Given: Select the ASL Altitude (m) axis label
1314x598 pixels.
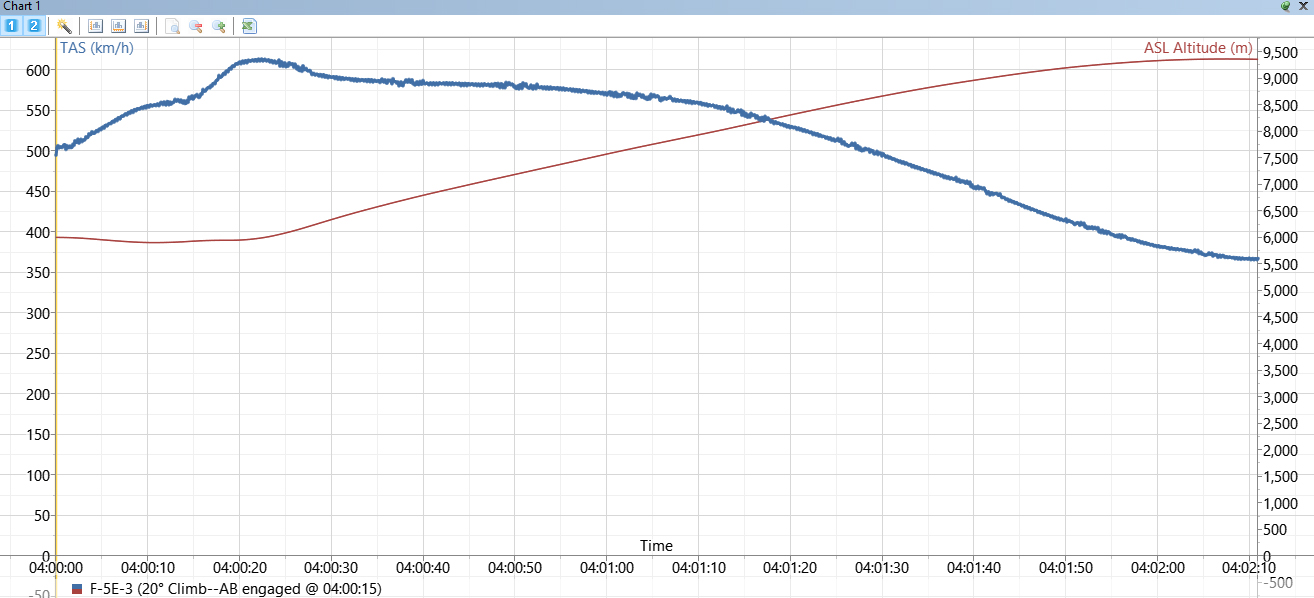Looking at the screenshot, I should [x=1198, y=48].
